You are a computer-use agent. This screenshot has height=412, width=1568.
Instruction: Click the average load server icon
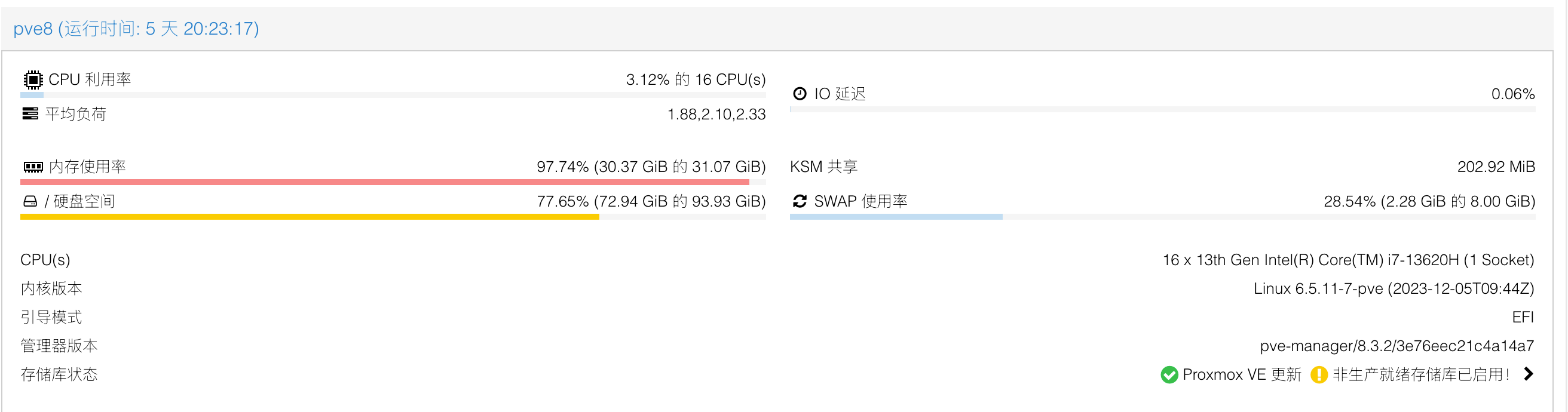tap(30, 114)
